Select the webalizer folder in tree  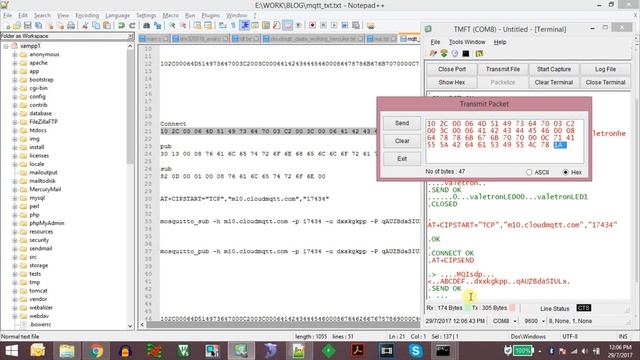[x=41, y=307]
